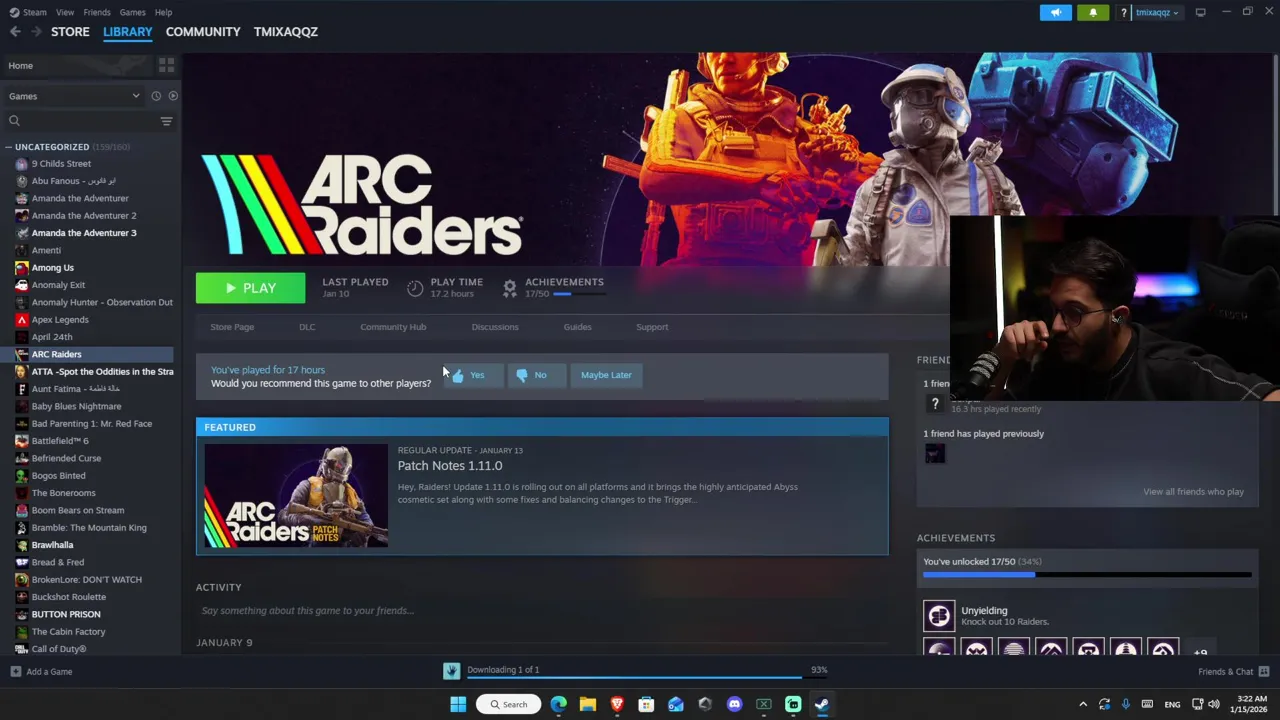The image size is (1280, 720).
Task: Open the announcements megaphone button
Action: (1055, 12)
